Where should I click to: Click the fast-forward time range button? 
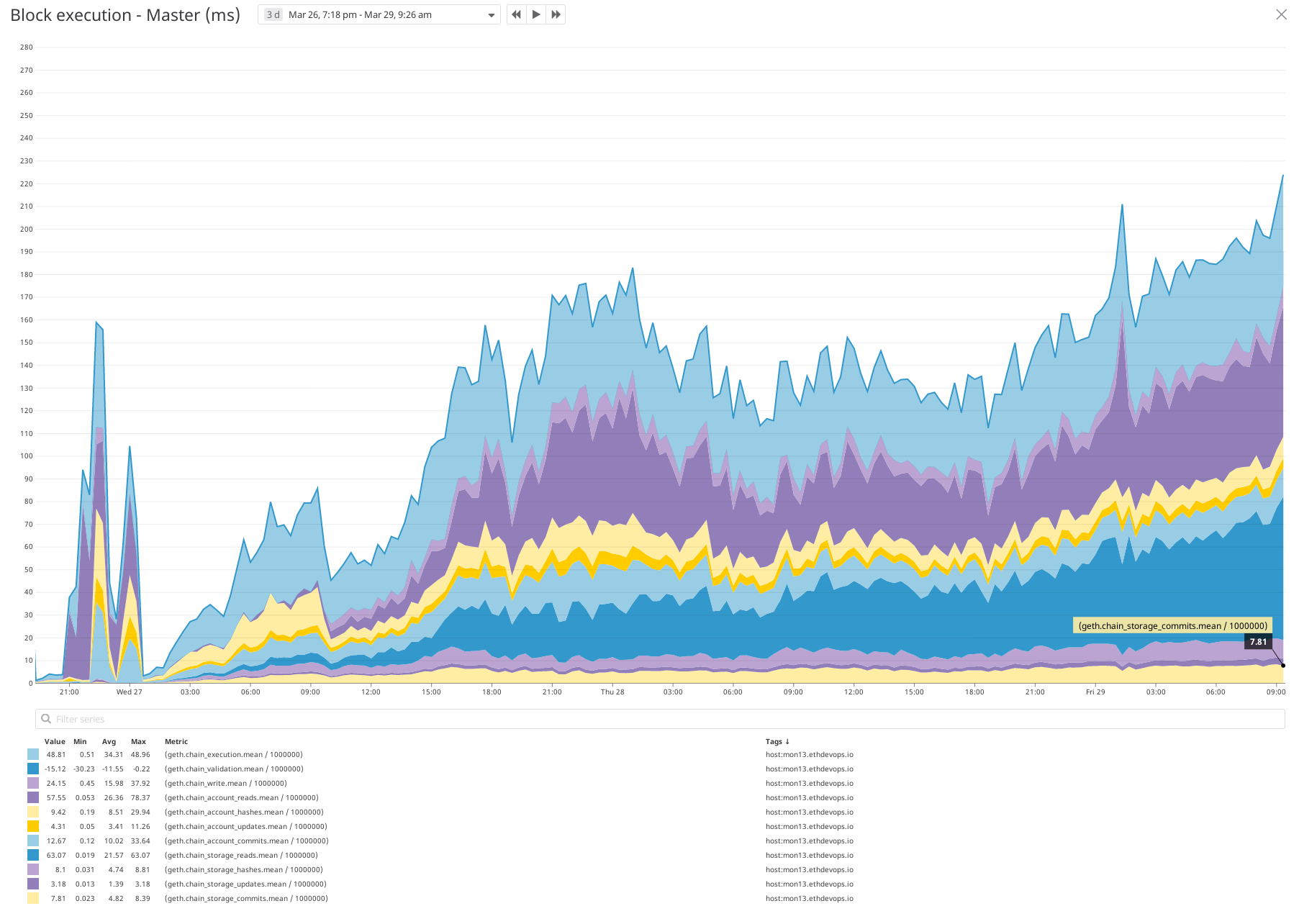click(556, 14)
